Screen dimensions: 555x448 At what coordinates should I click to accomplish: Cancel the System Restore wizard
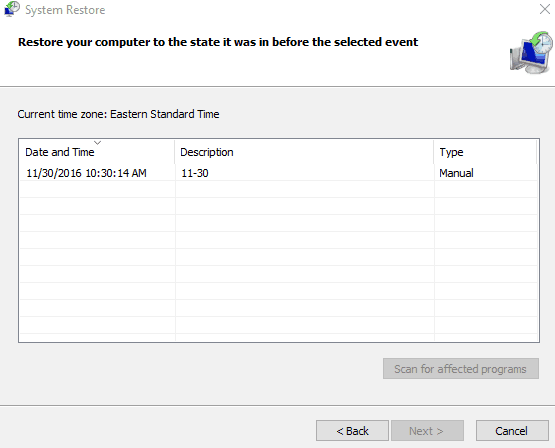tap(512, 431)
